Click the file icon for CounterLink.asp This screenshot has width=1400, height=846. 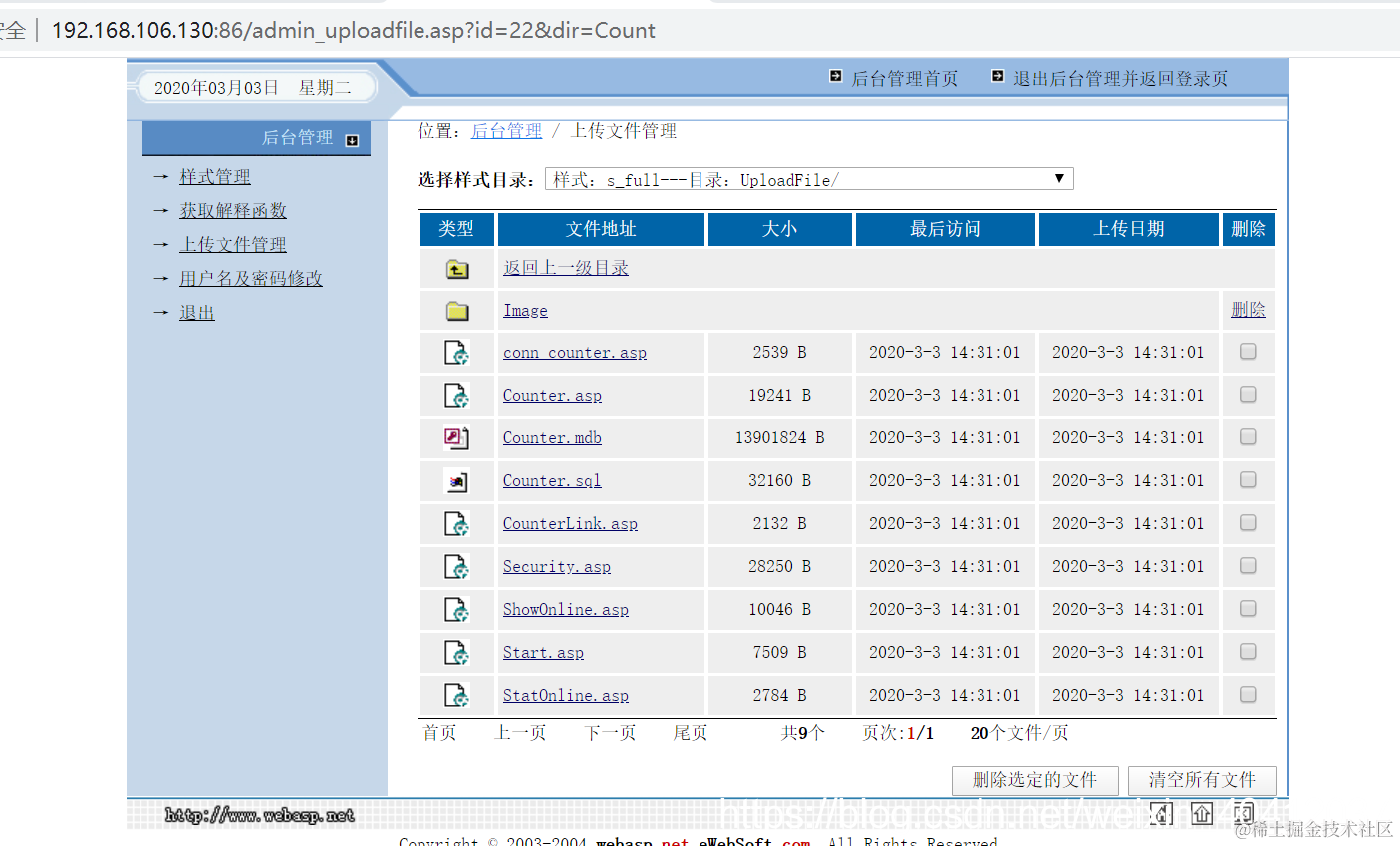tap(456, 524)
